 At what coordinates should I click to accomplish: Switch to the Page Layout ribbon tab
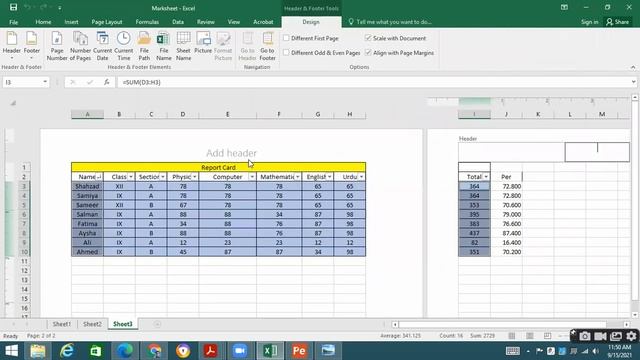coord(107,22)
